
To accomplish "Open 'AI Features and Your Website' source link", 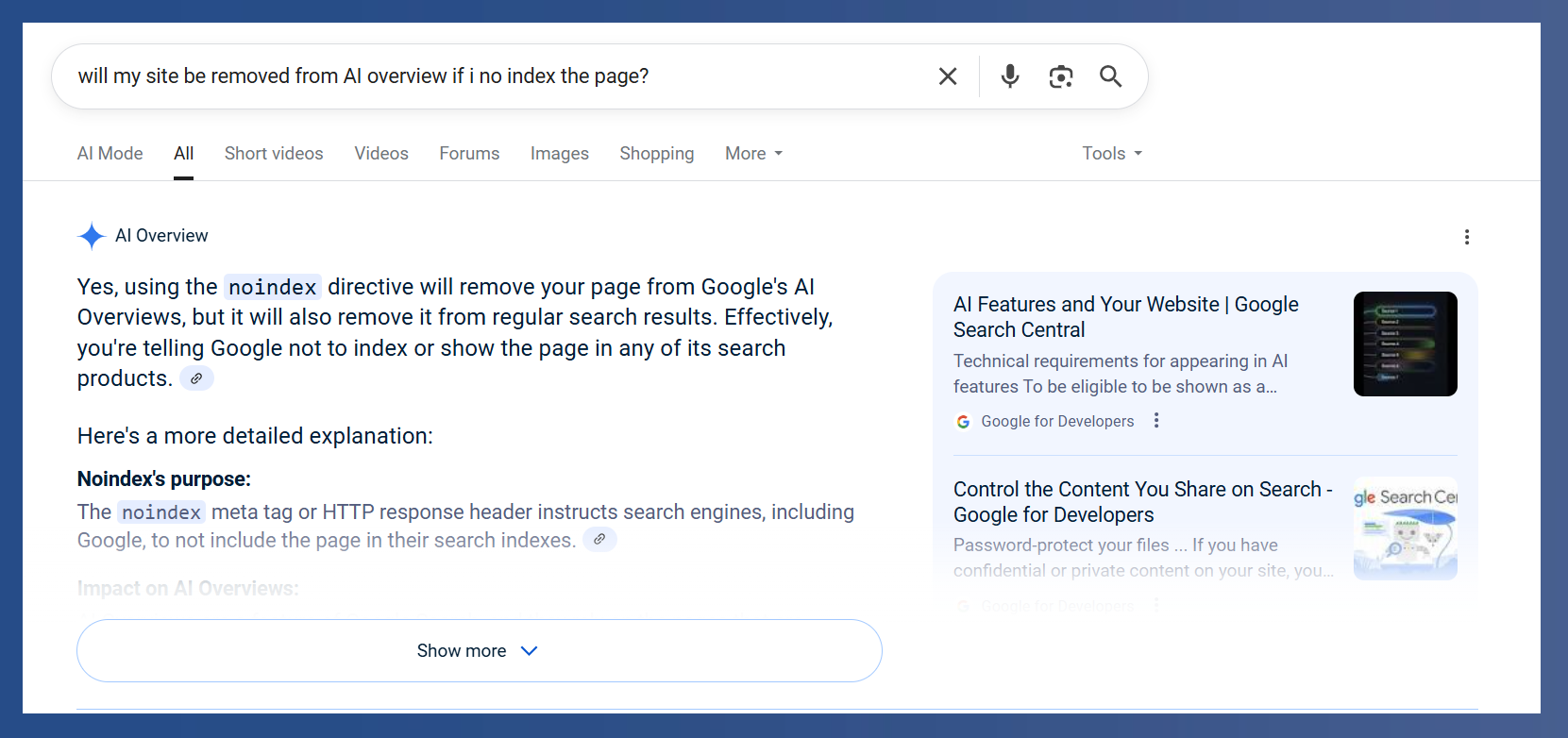I will point(1126,317).
